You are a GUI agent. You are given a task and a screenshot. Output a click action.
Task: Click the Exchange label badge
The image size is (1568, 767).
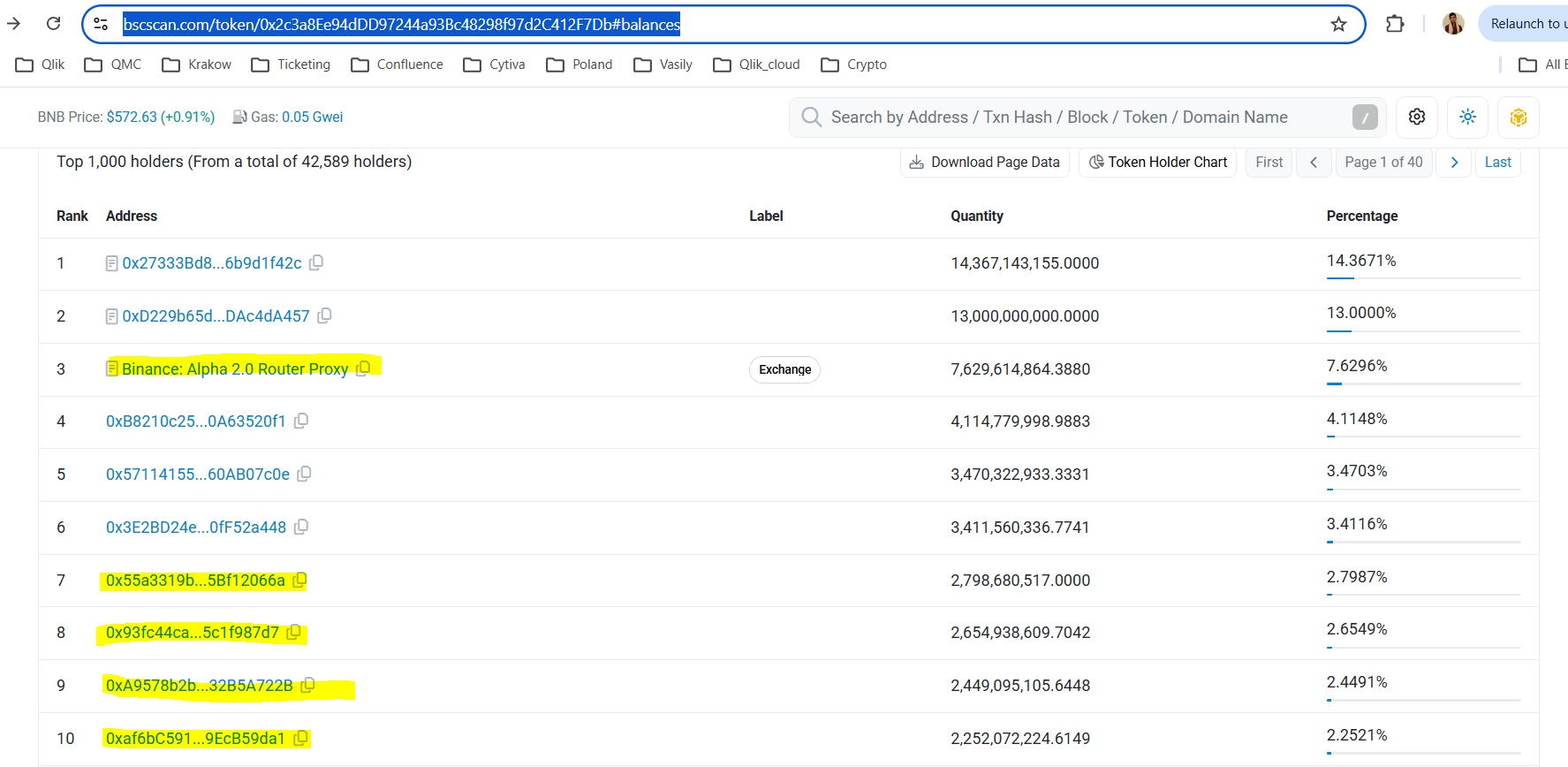[784, 369]
